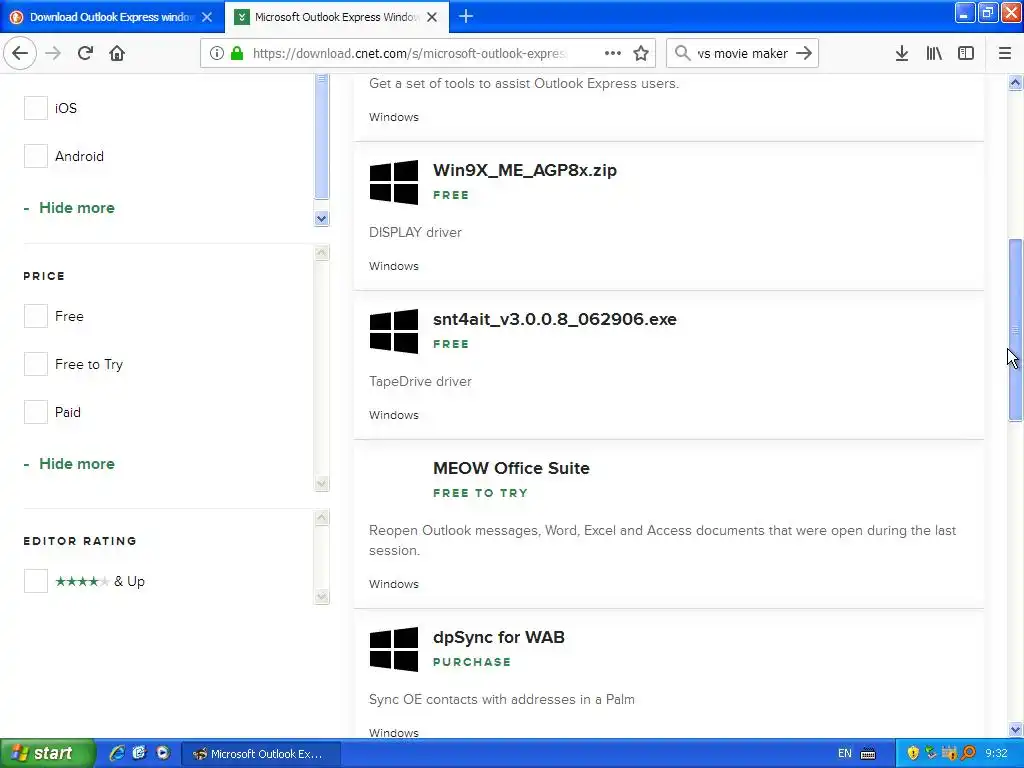Click up arrow of price filter scrollbar
The width and height of the screenshot is (1024, 768).
[x=321, y=253]
